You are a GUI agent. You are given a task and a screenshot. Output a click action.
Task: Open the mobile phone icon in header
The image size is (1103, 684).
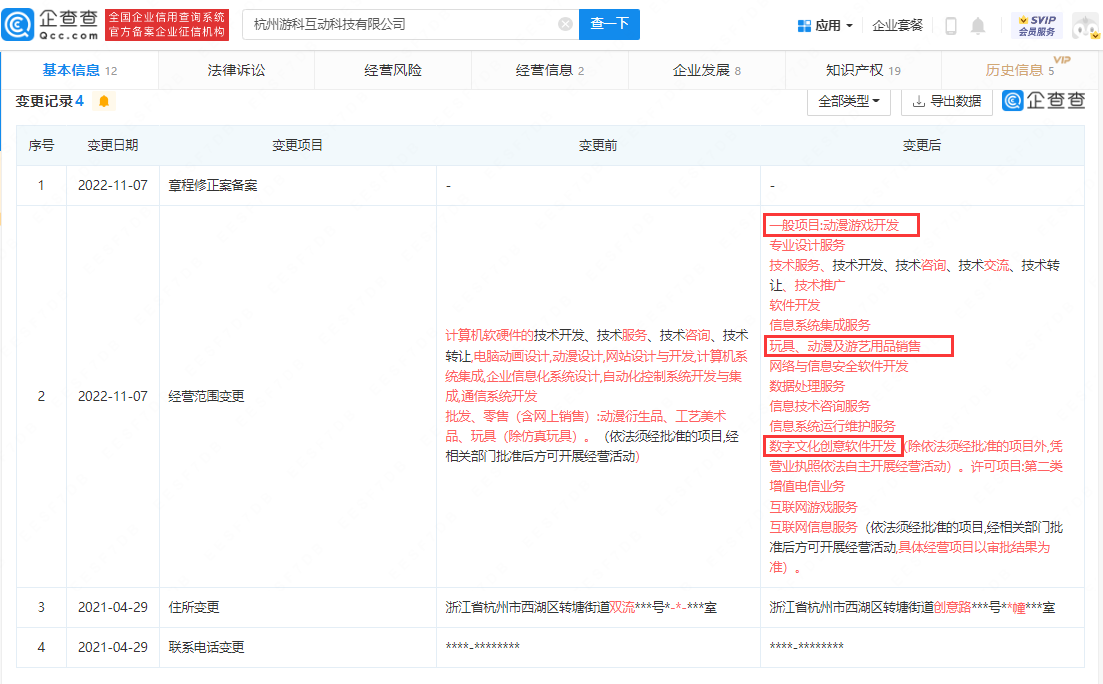950,26
